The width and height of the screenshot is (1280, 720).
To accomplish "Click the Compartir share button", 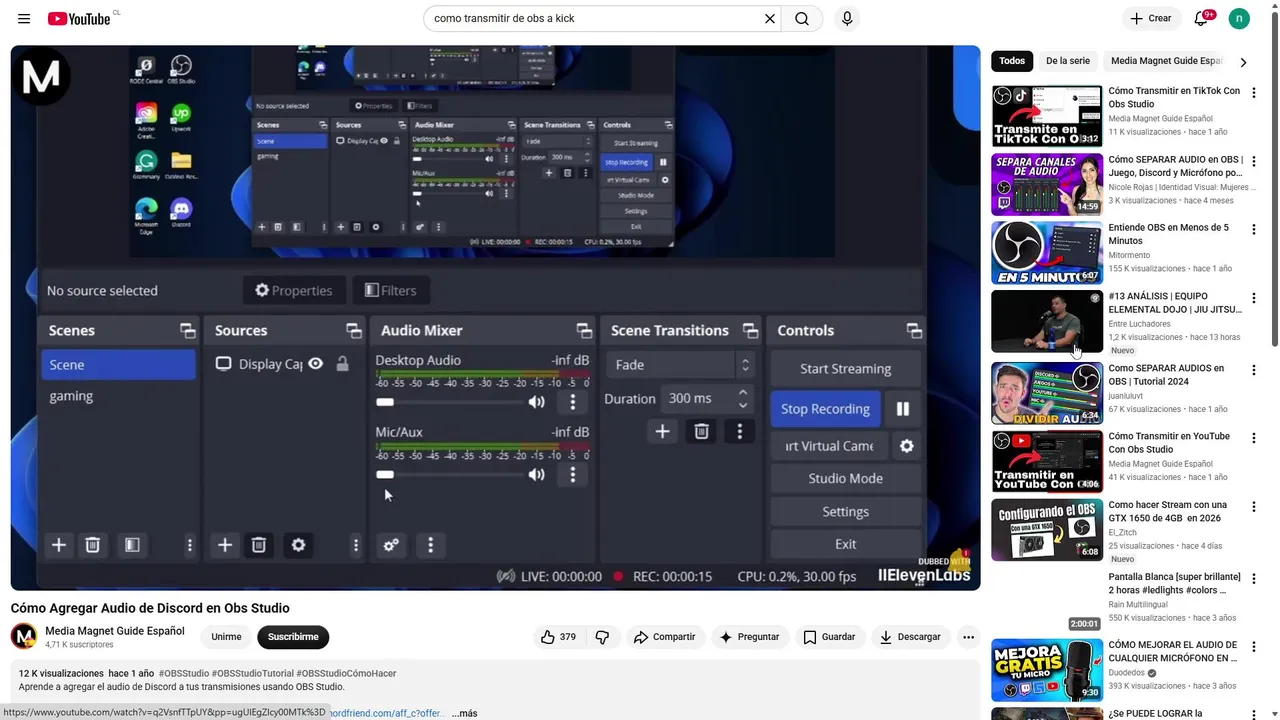I will (665, 637).
